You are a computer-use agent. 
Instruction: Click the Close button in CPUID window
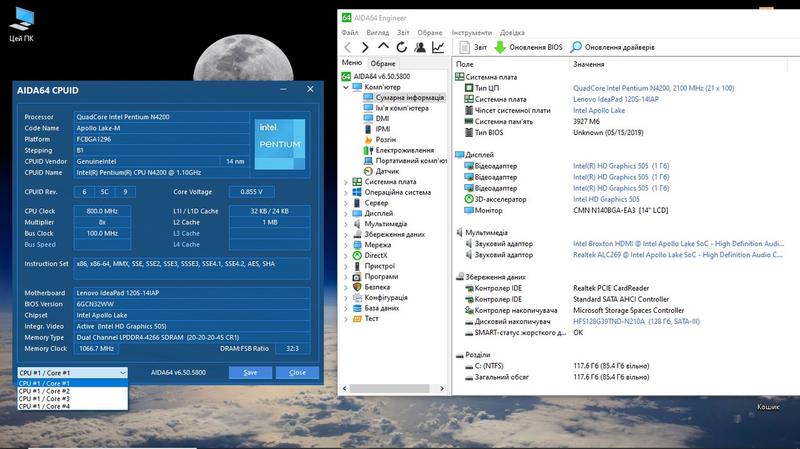[x=297, y=373]
